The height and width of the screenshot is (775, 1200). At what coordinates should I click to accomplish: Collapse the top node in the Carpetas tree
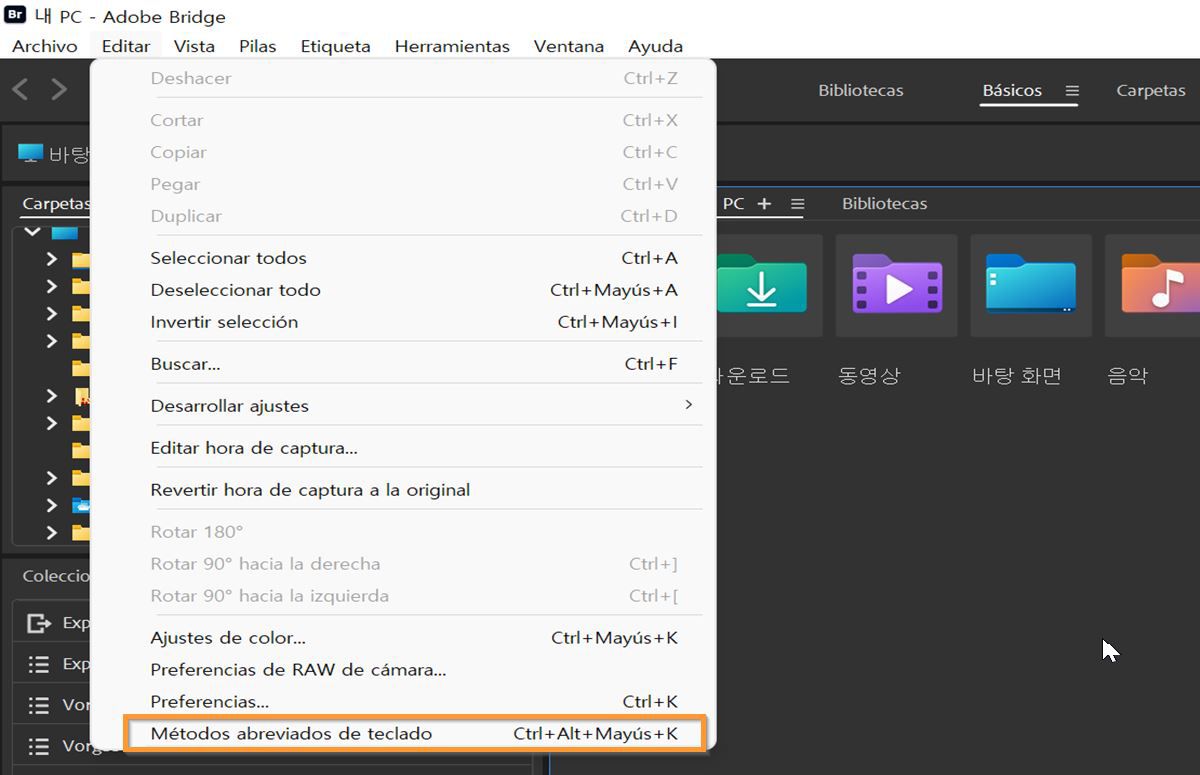[x=32, y=232]
